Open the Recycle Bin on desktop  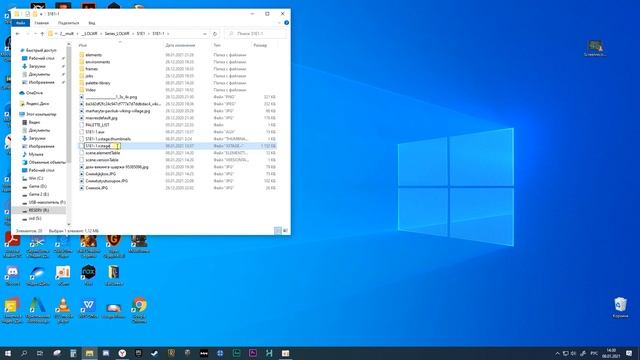[620, 307]
